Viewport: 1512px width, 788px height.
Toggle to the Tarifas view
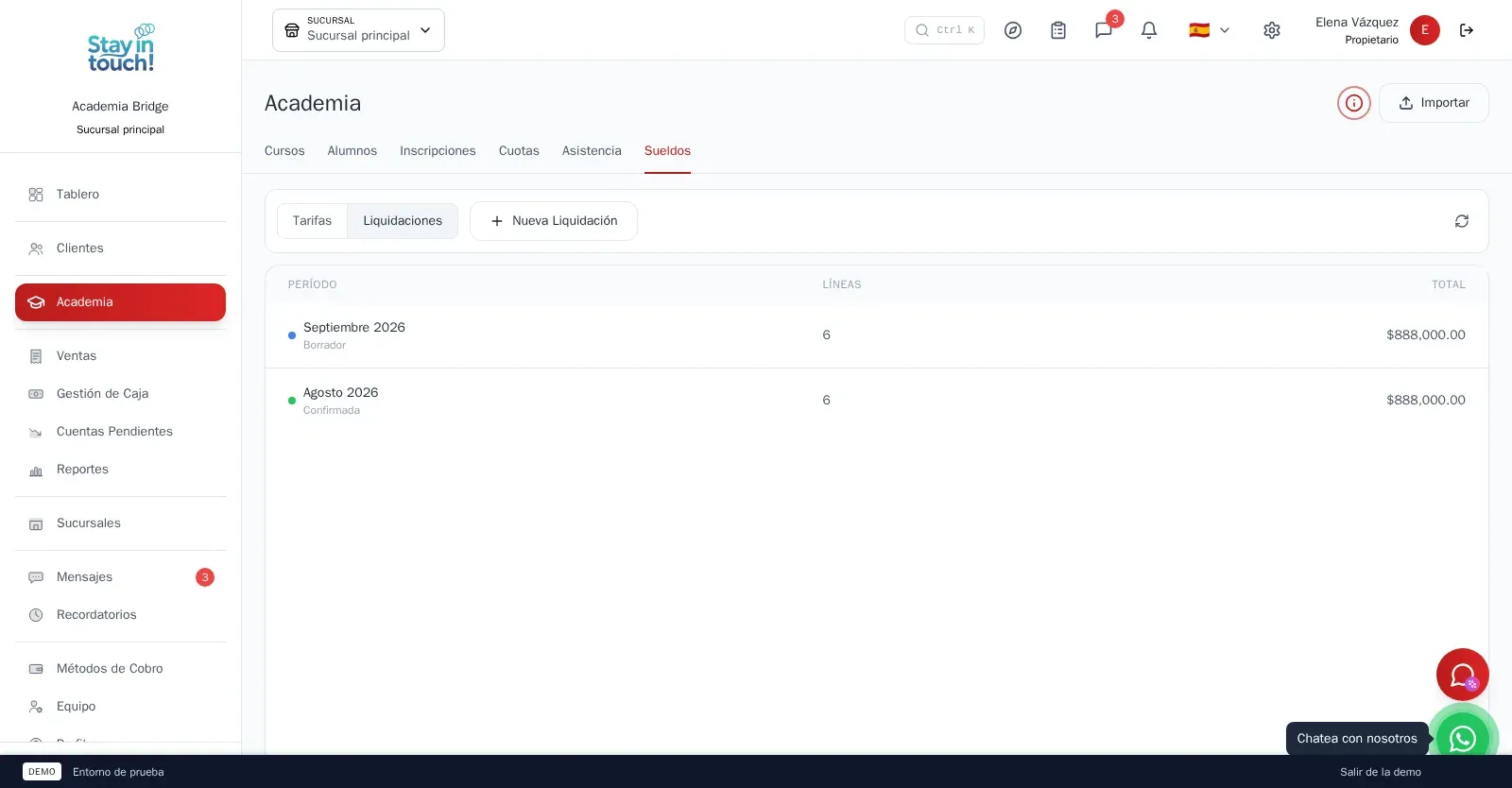pyautogui.click(x=312, y=221)
